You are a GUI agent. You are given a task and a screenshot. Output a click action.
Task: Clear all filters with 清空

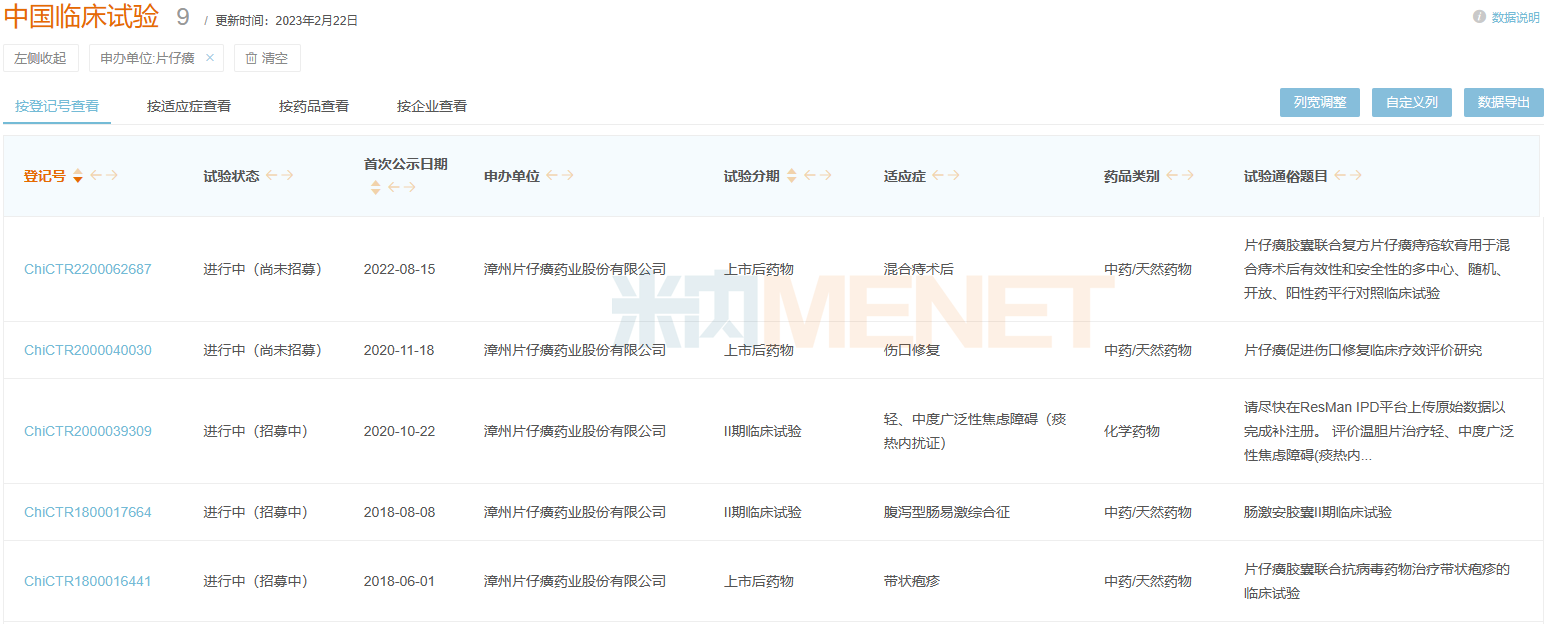click(267, 58)
